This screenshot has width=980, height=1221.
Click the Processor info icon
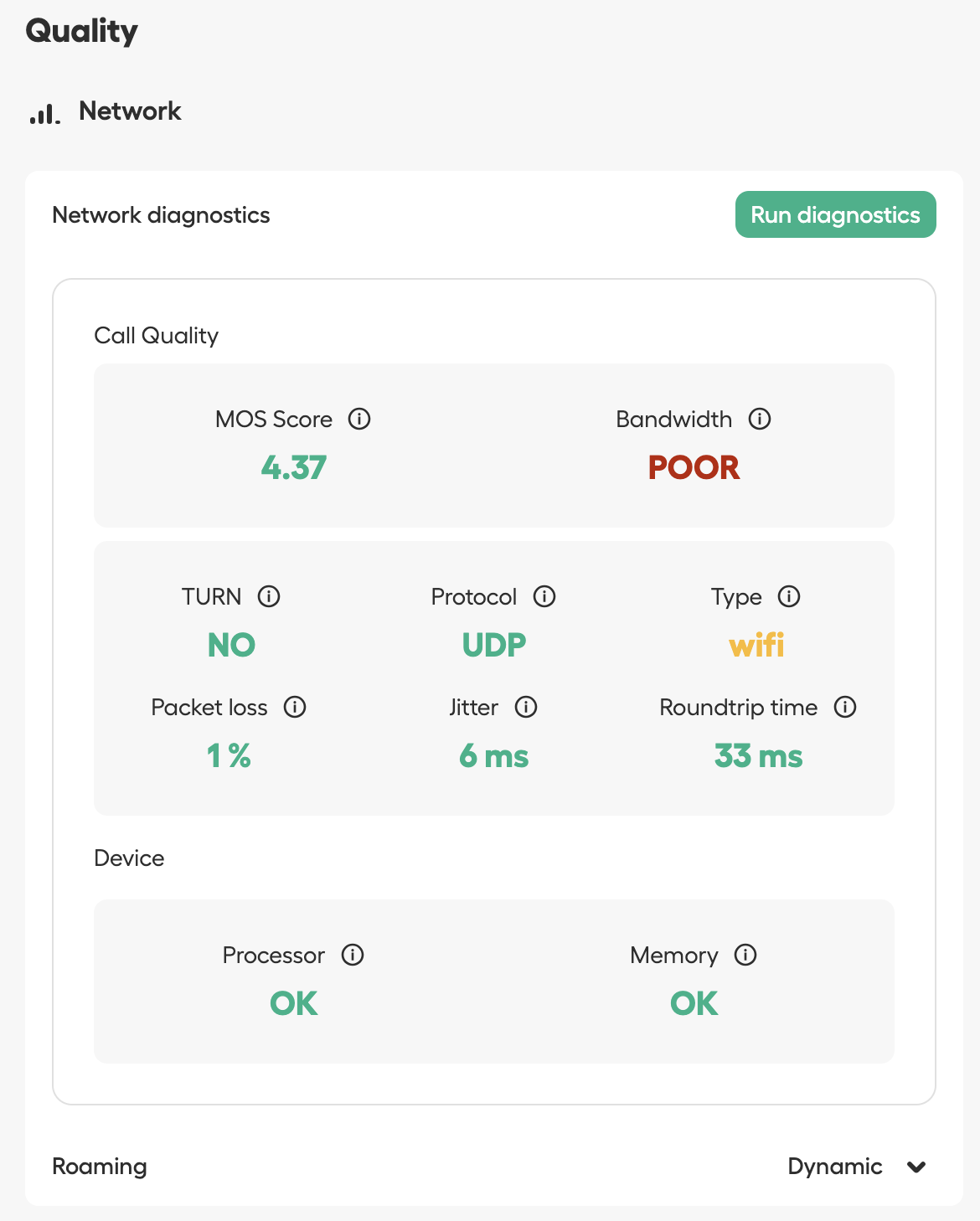coord(353,955)
